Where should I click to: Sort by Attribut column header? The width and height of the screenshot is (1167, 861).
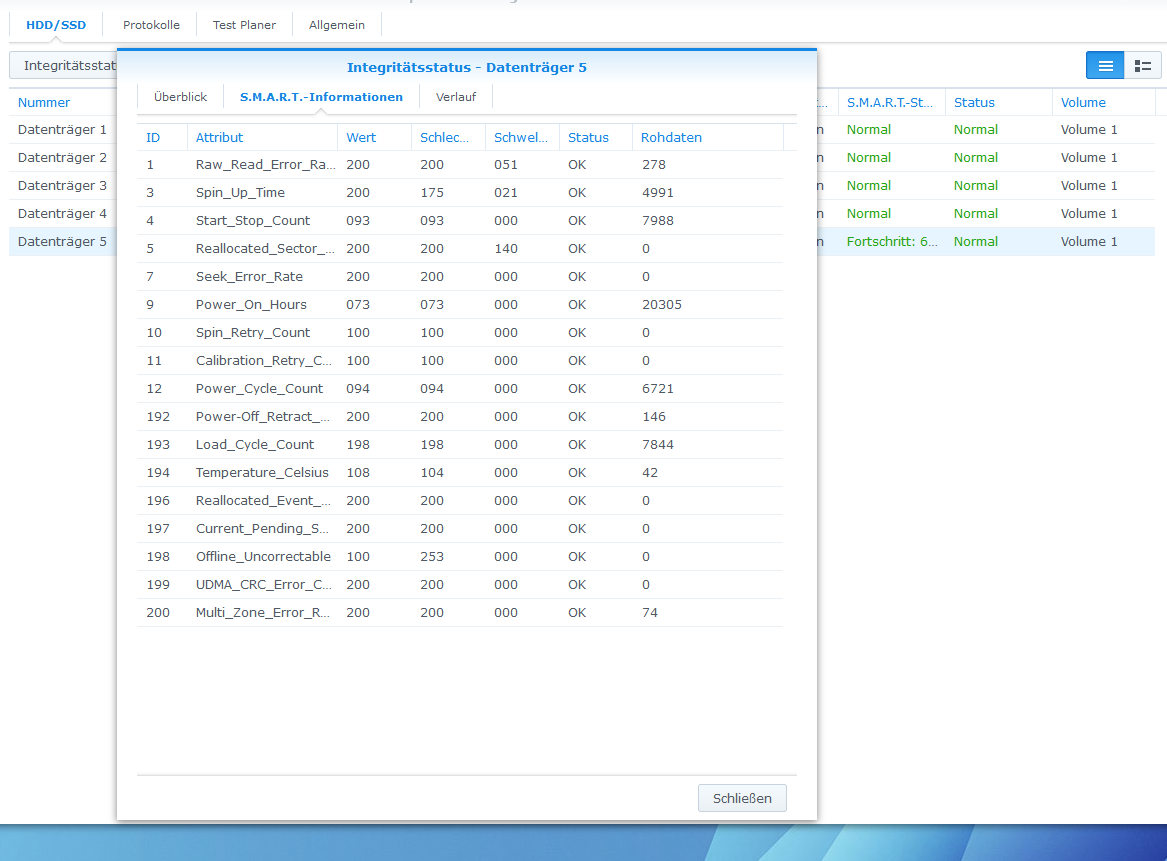[262, 137]
